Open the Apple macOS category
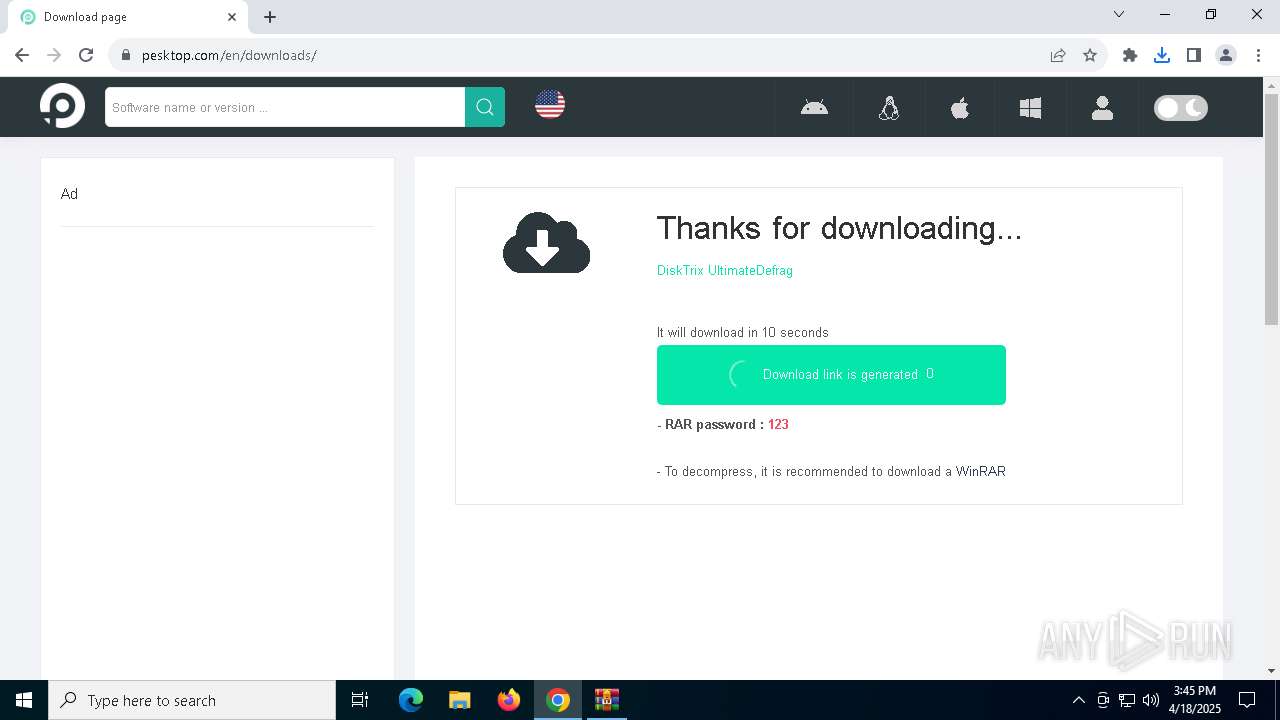Image resolution: width=1280 pixels, height=720 pixels. coord(960,107)
